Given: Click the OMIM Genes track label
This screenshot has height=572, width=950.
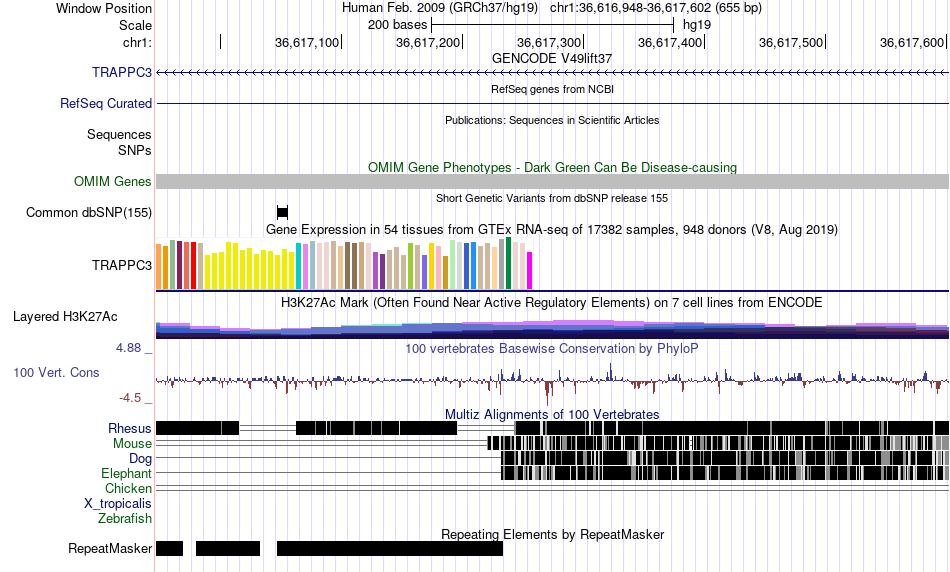Looking at the screenshot, I should pos(113,181).
